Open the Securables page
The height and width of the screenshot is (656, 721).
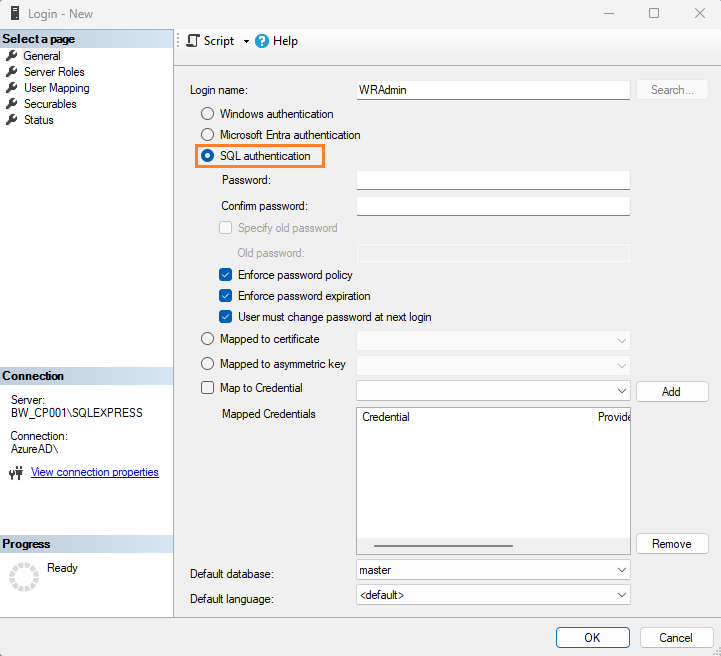click(x=50, y=104)
